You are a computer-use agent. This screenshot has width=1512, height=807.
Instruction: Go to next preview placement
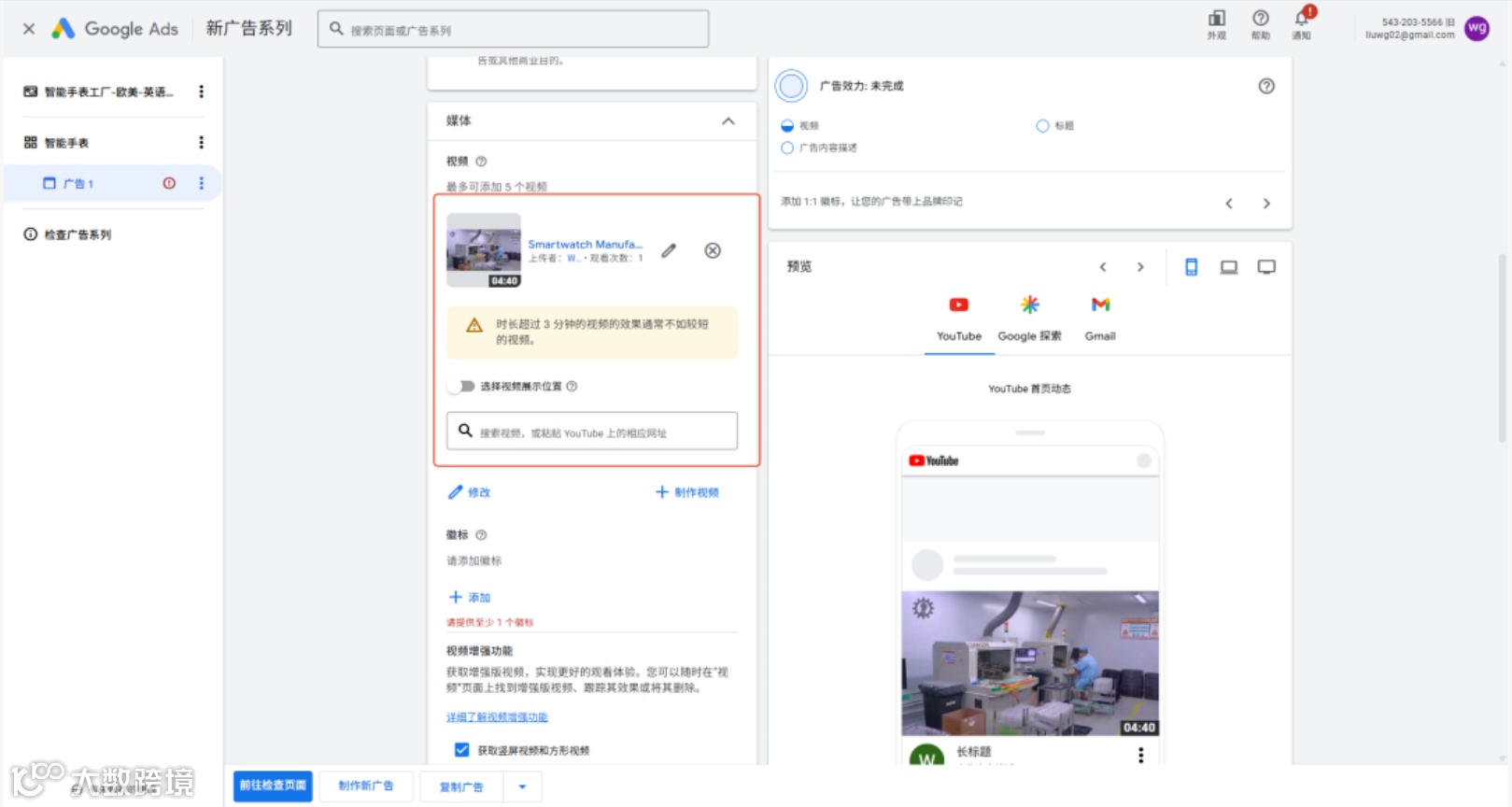[1140, 267]
